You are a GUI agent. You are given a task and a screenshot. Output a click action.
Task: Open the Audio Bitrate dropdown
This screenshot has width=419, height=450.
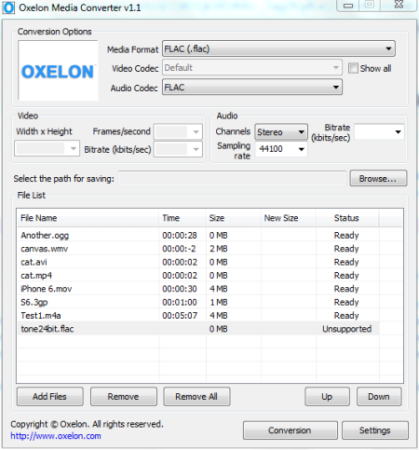(x=379, y=132)
